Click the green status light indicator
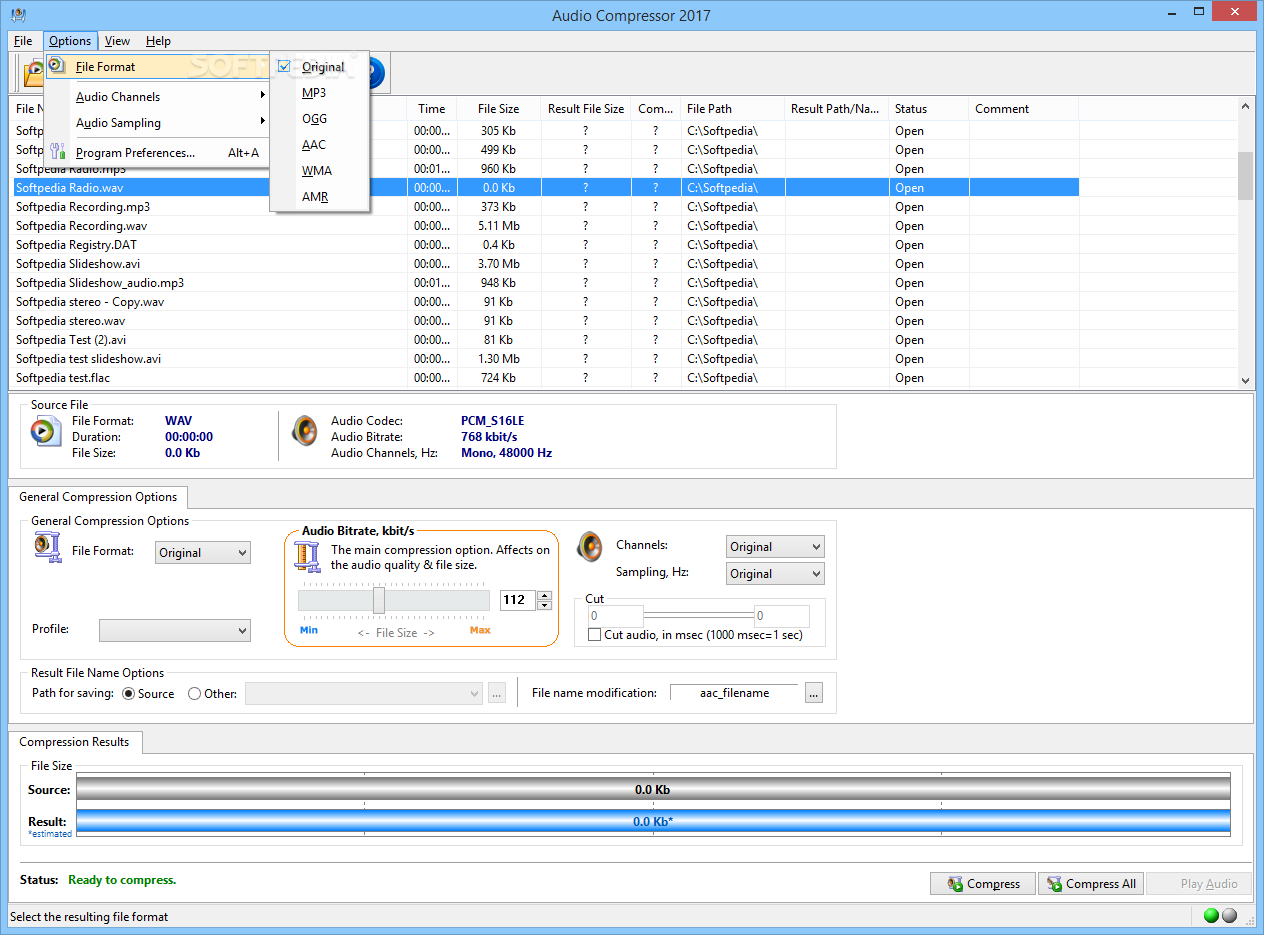 1211,915
